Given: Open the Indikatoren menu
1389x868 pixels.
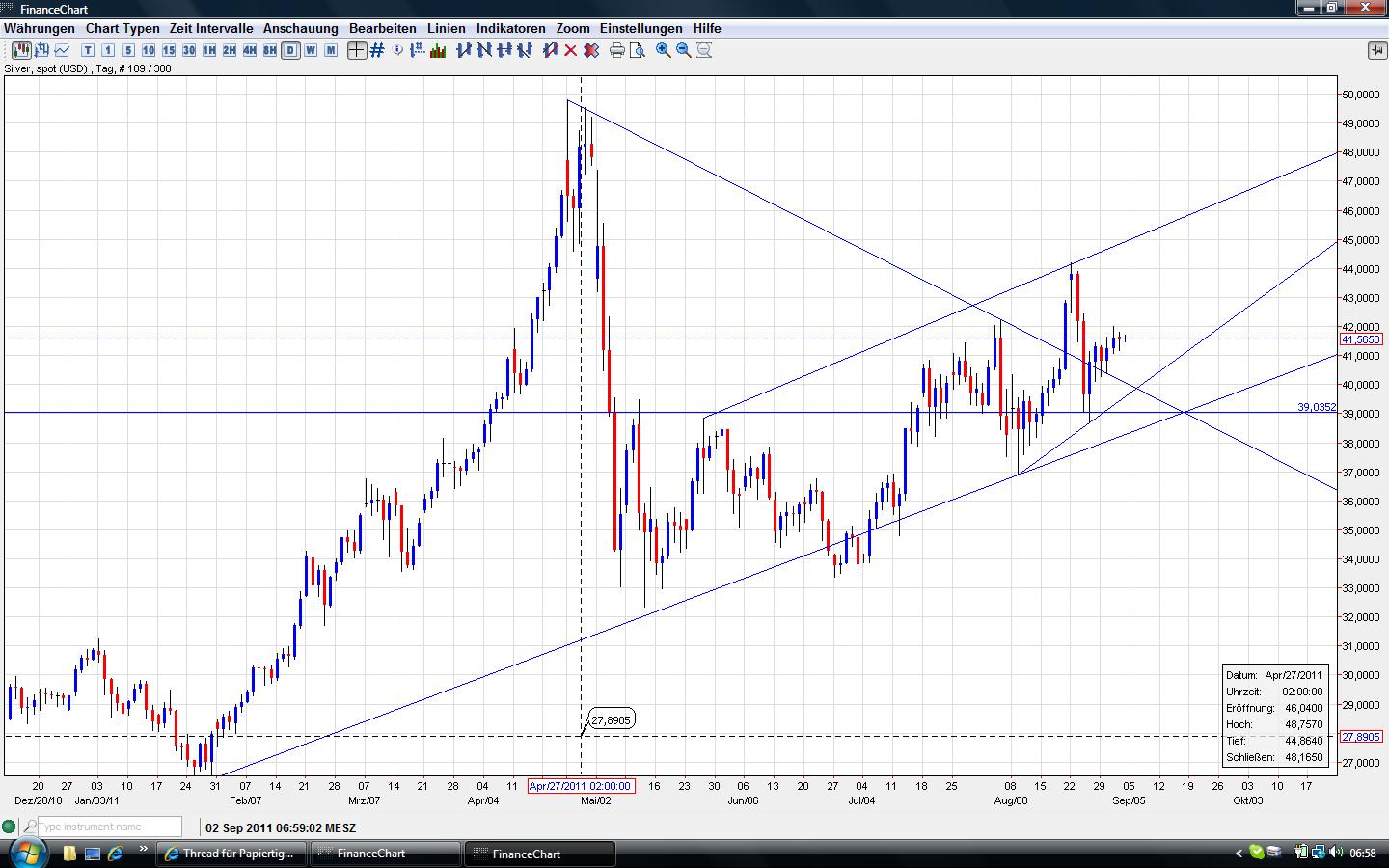Looking at the screenshot, I should click(511, 28).
